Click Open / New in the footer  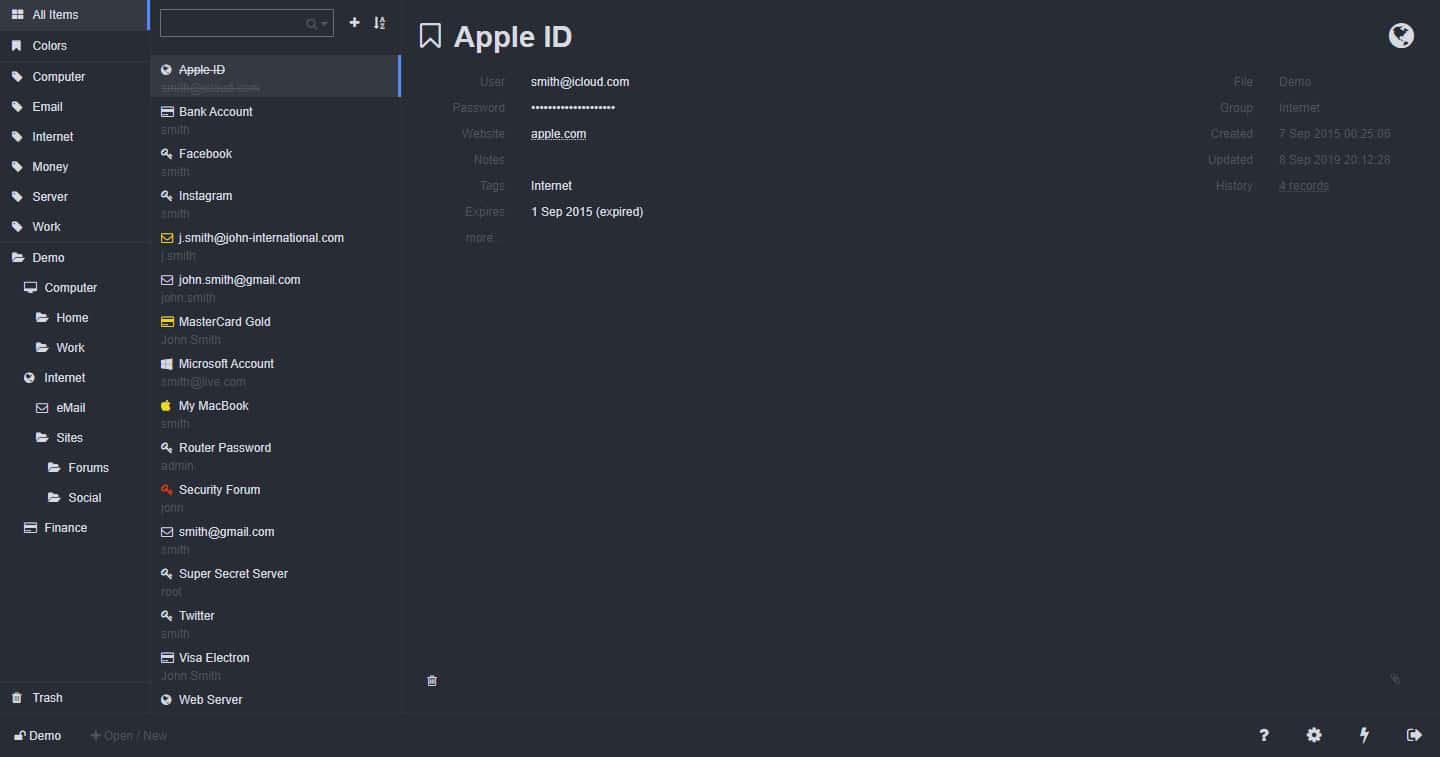tap(129, 736)
